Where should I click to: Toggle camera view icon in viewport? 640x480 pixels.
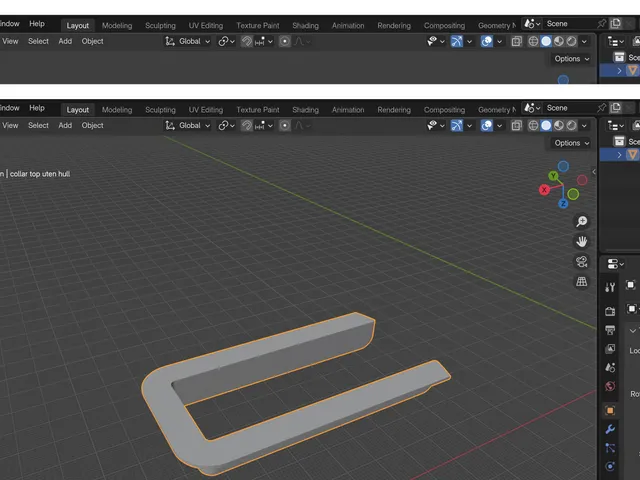pyautogui.click(x=582, y=262)
